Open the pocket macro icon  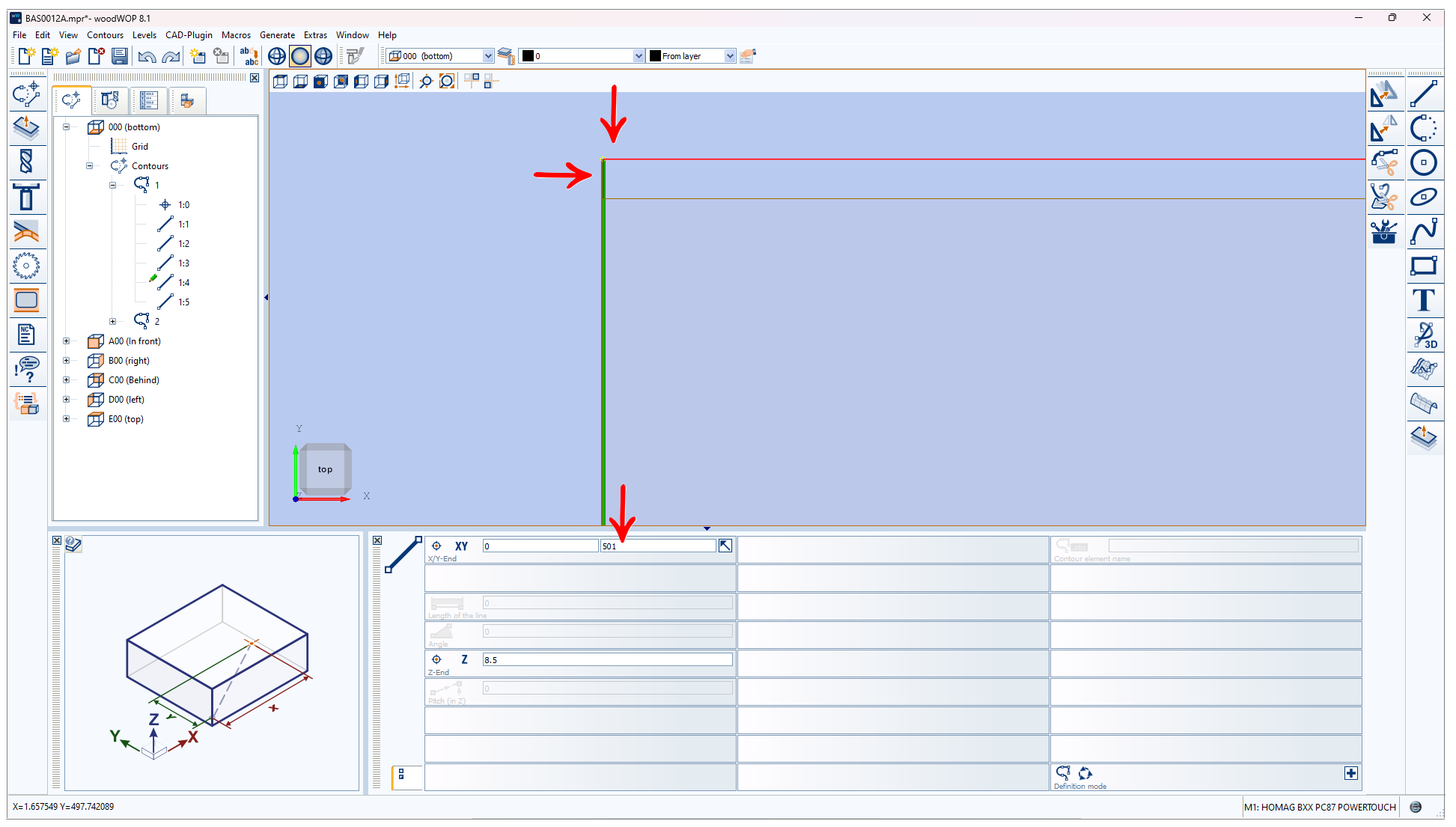(x=26, y=300)
